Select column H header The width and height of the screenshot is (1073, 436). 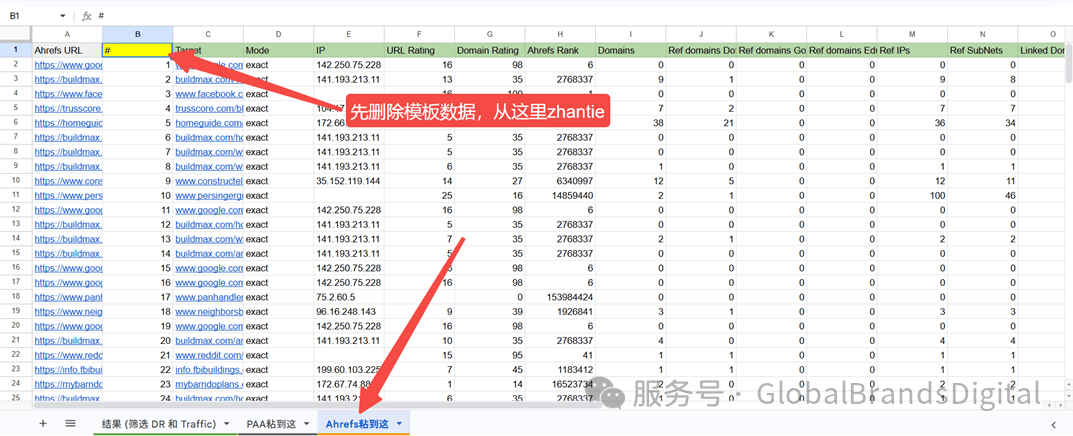click(560, 34)
